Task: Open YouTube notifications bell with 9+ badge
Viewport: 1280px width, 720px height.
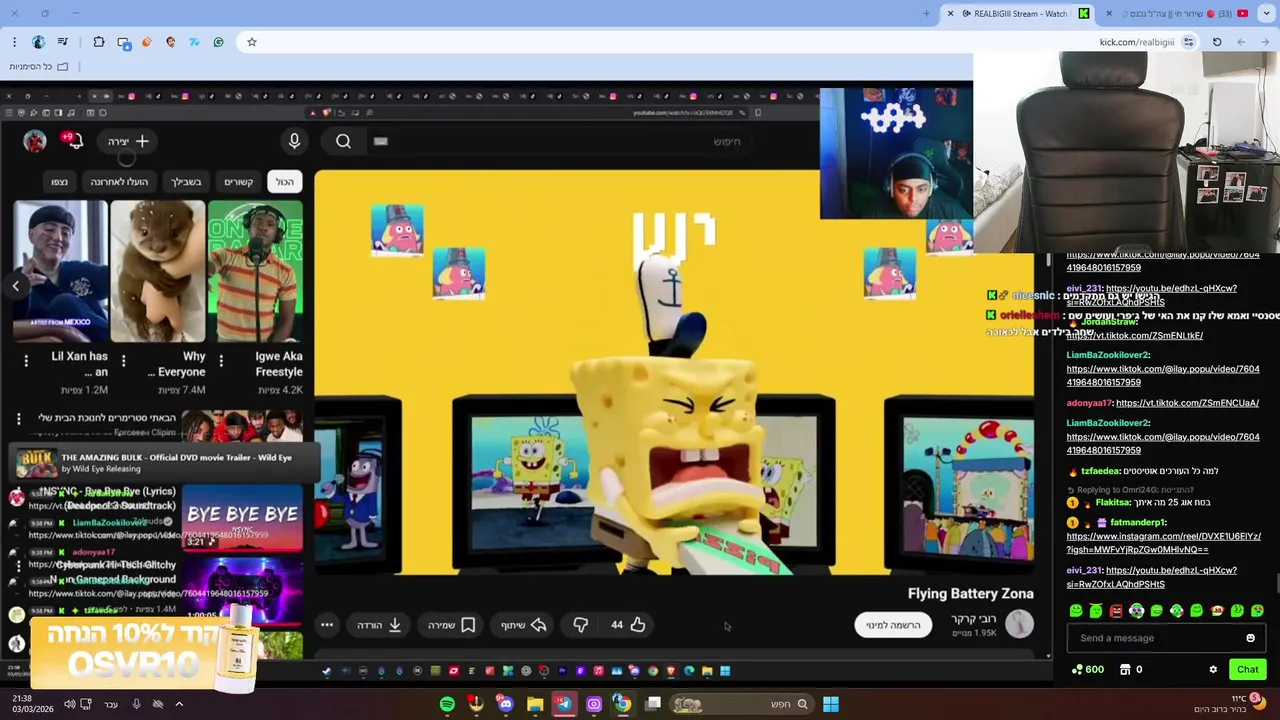Action: [73, 140]
